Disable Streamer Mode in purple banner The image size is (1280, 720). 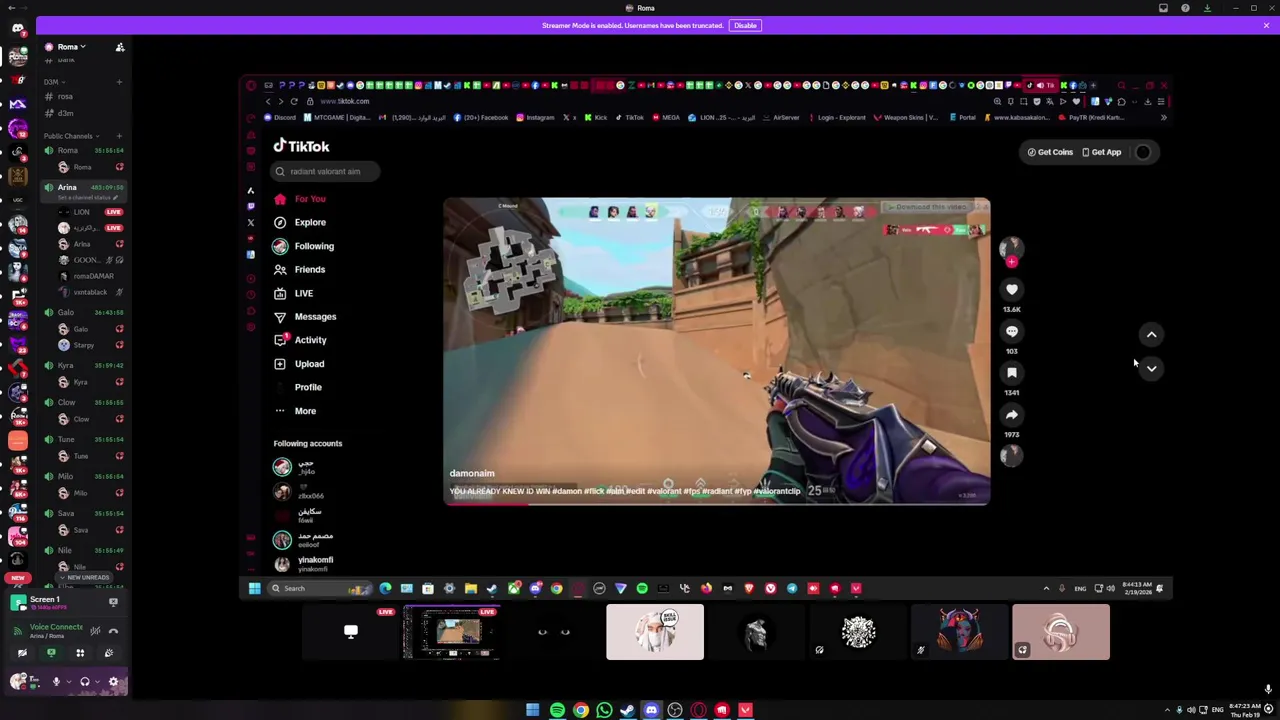point(745,25)
